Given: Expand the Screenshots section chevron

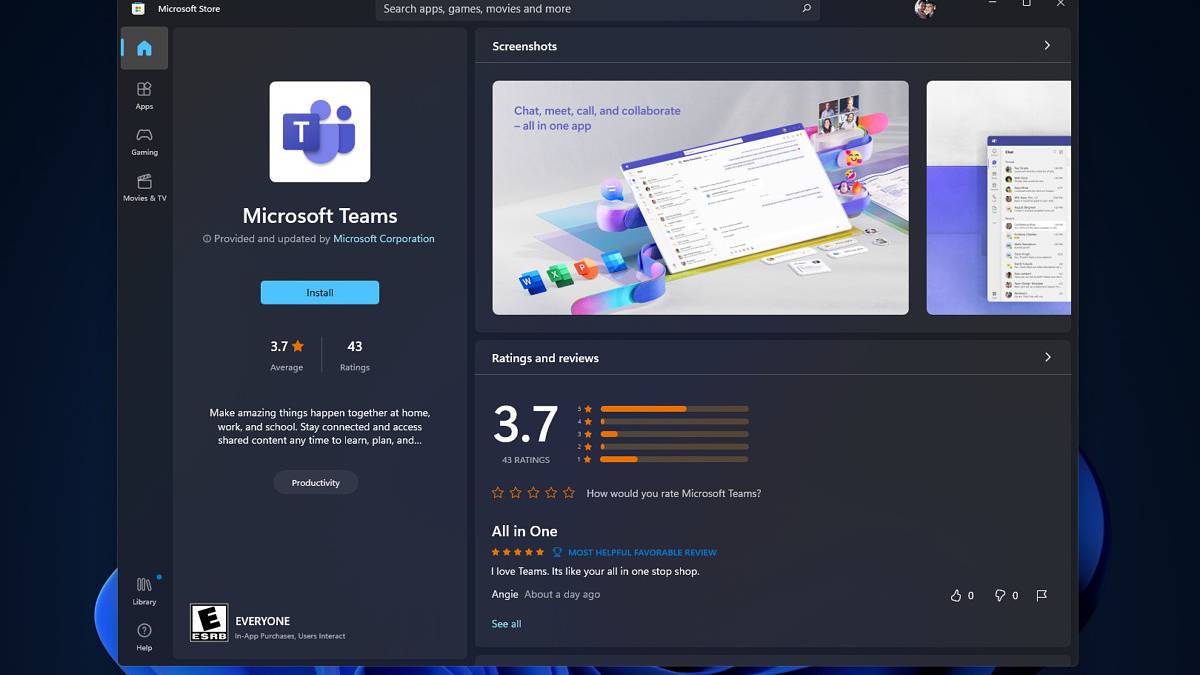Looking at the screenshot, I should coord(1047,46).
